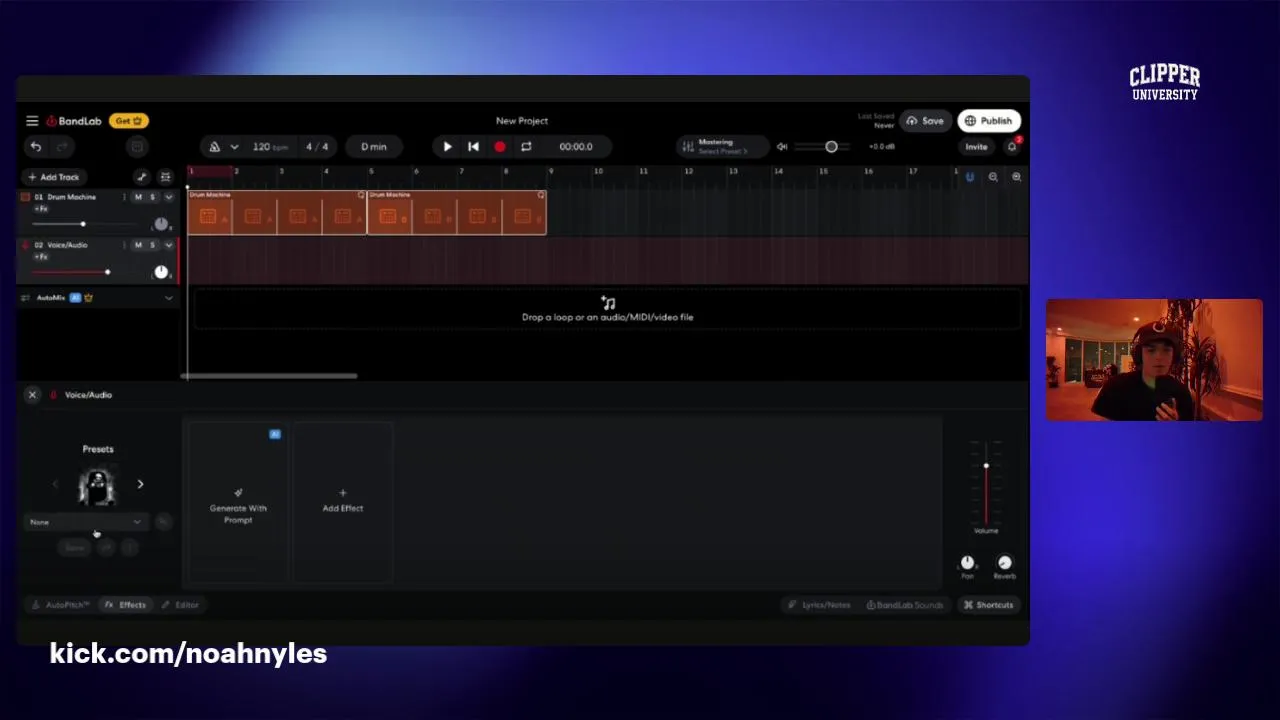Open the BandLab Sounds tab
Screen dimensions: 1280x720
tap(905, 605)
